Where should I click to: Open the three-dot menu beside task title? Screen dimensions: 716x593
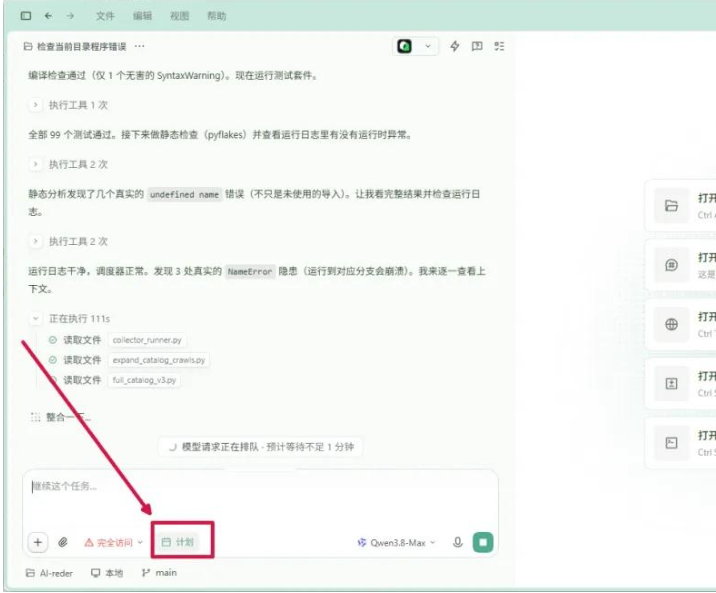tap(139, 46)
